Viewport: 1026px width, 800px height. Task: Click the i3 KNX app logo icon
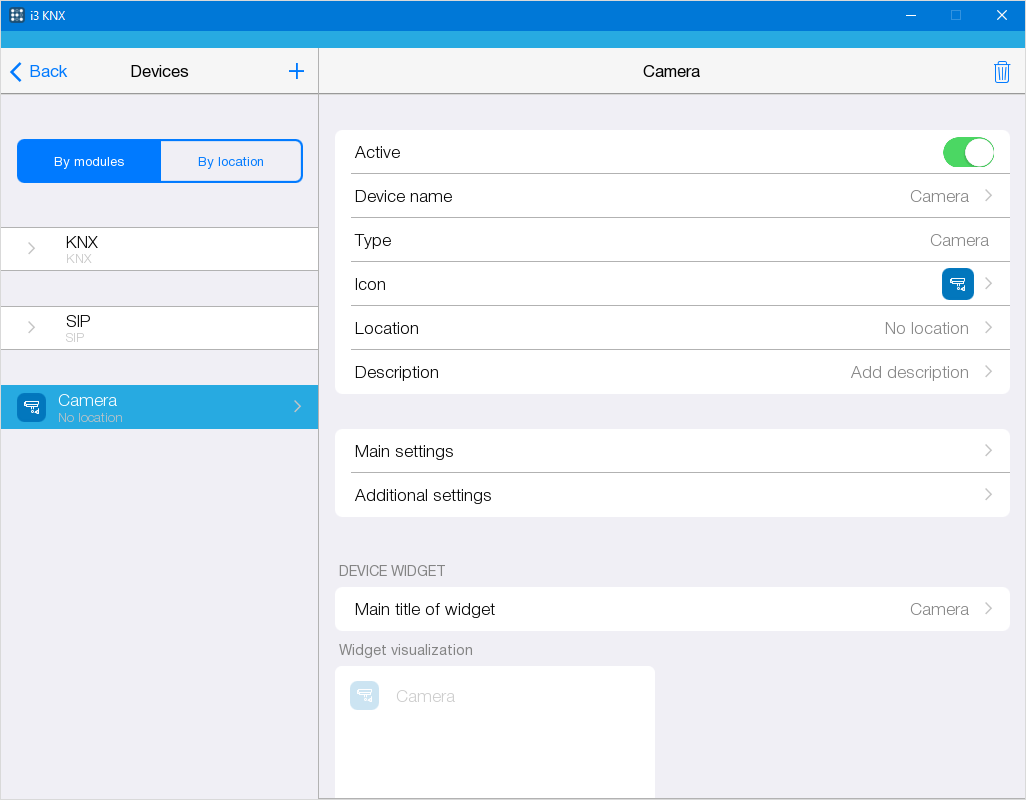(x=17, y=15)
